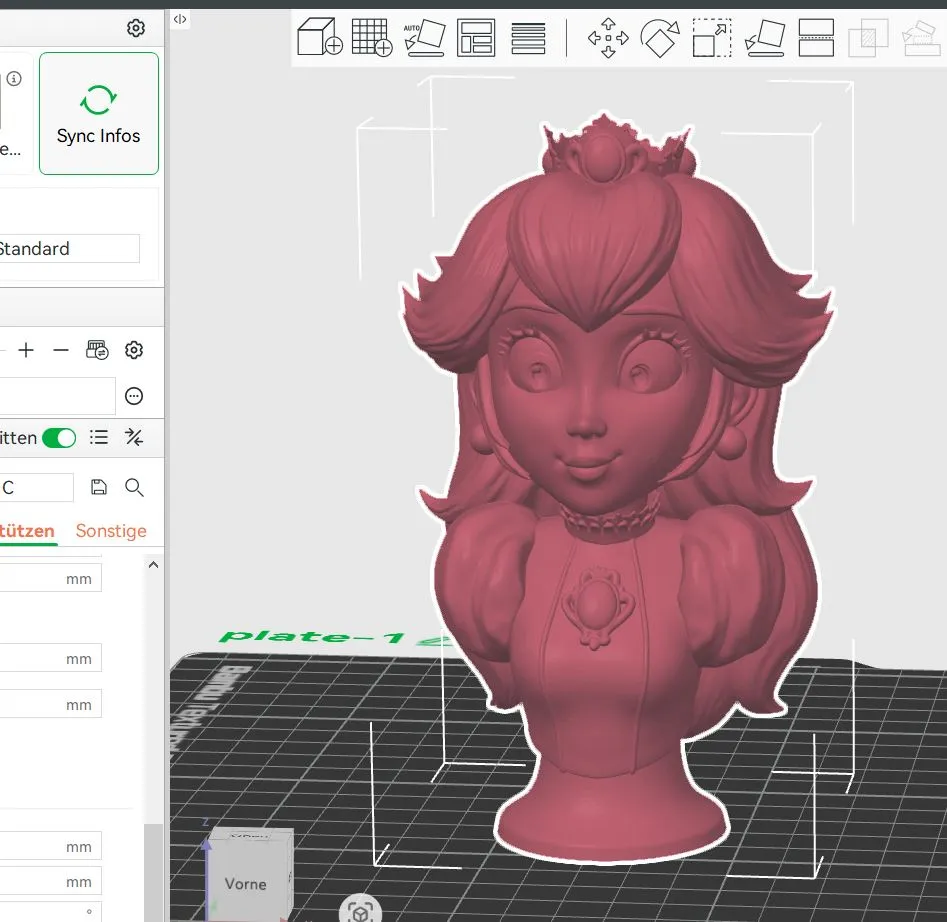The image size is (947, 922).
Task: Click the Sync Infos button
Action: click(99, 114)
